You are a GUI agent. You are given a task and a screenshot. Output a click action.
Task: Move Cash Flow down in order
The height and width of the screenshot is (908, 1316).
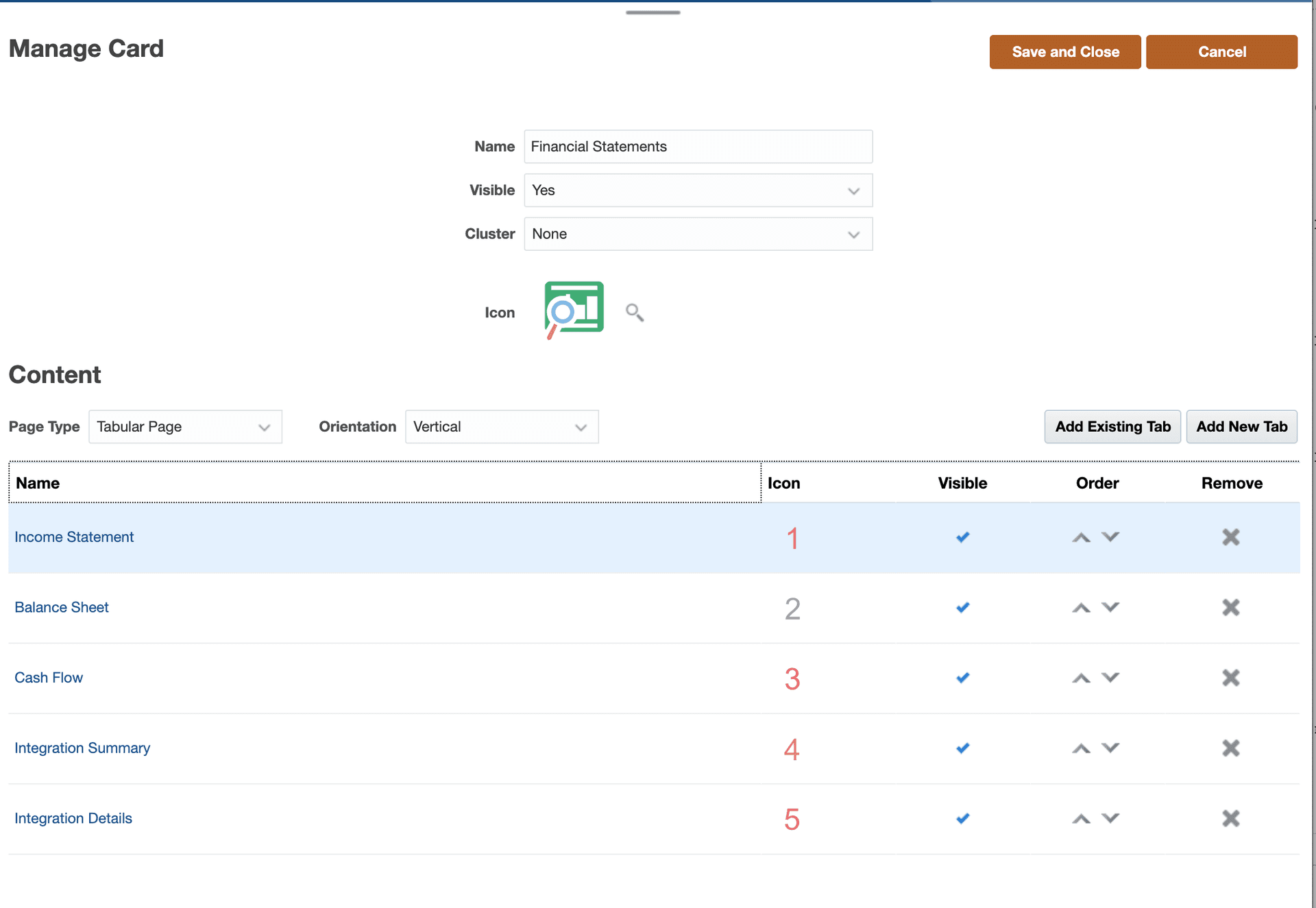click(x=1110, y=678)
